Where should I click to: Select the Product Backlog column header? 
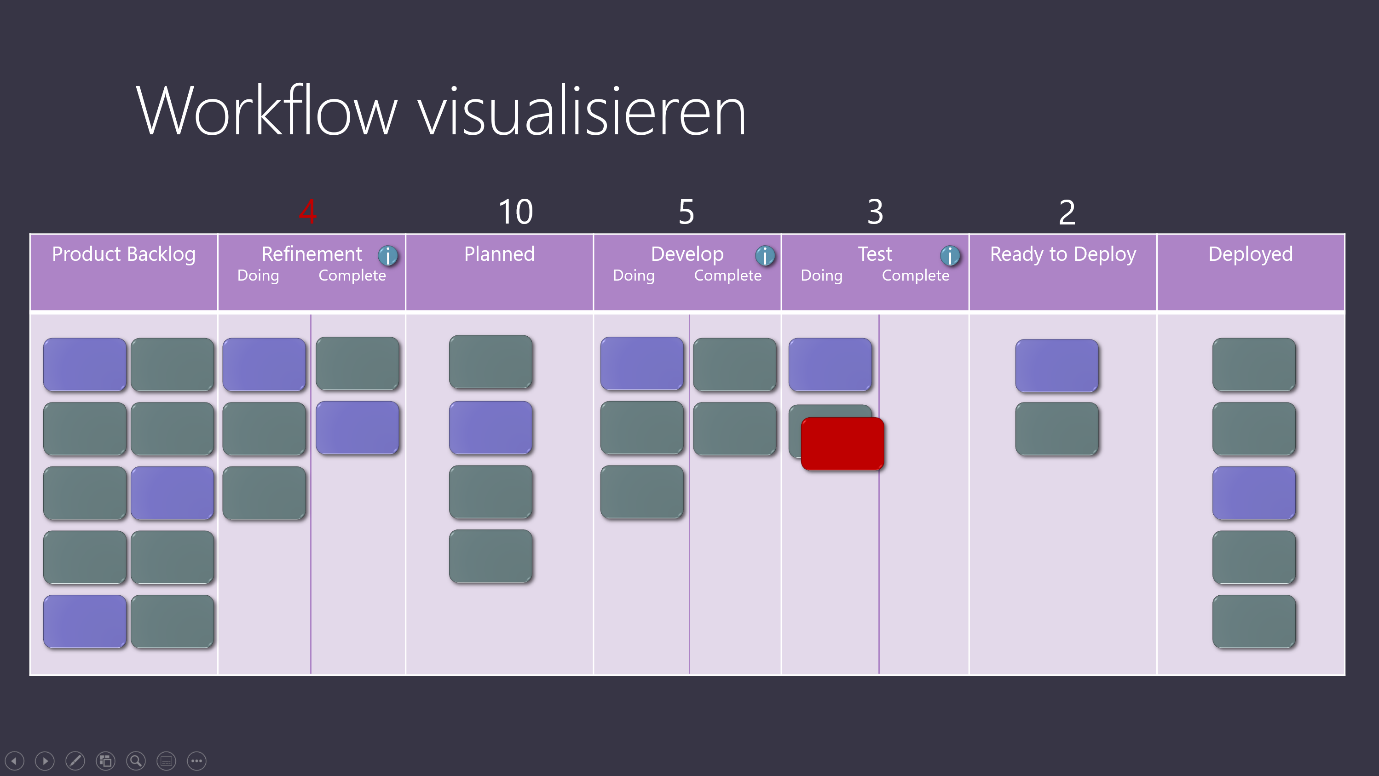pos(124,254)
